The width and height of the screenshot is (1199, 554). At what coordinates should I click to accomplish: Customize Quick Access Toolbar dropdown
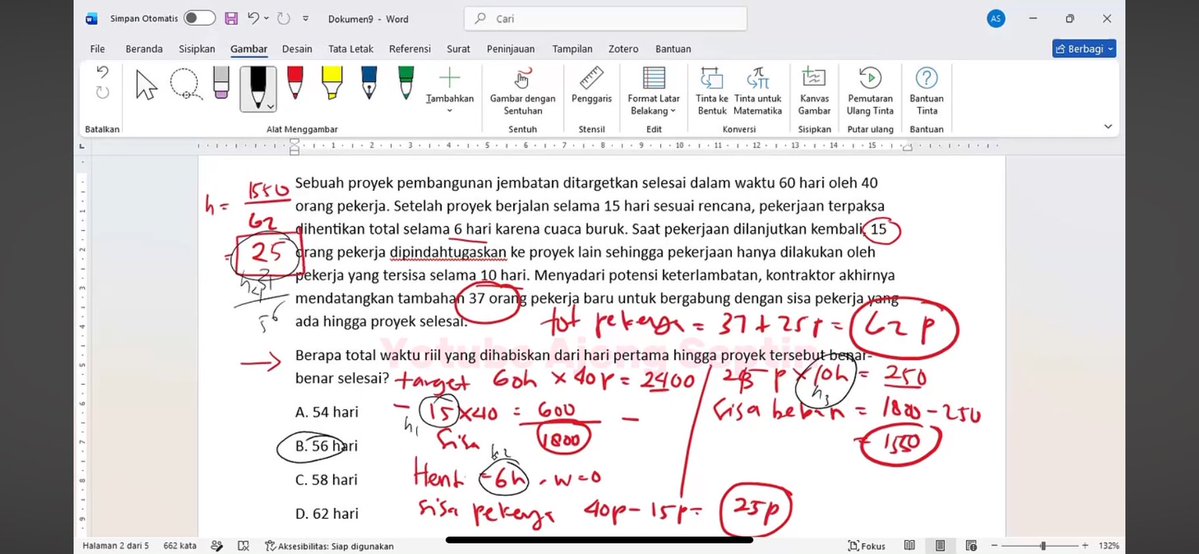(306, 18)
